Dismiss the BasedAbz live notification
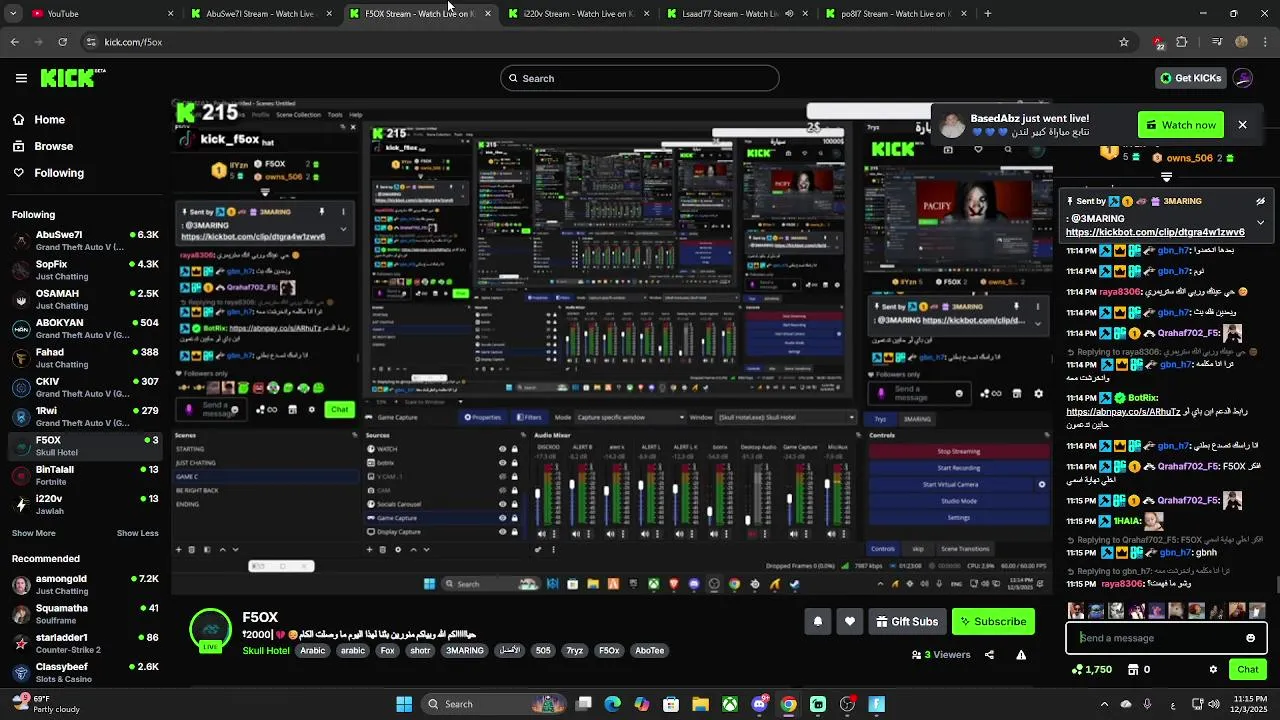Image resolution: width=1280 pixels, height=720 pixels. pyautogui.click(x=1242, y=125)
